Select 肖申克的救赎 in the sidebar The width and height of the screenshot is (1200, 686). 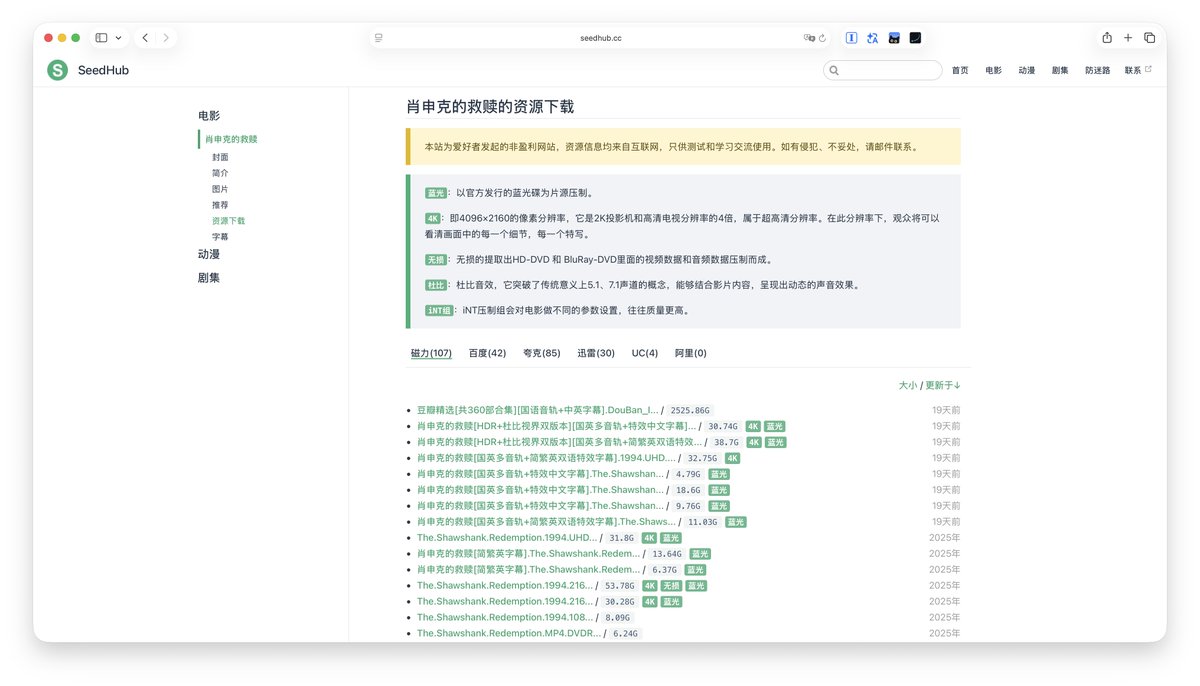click(x=232, y=139)
